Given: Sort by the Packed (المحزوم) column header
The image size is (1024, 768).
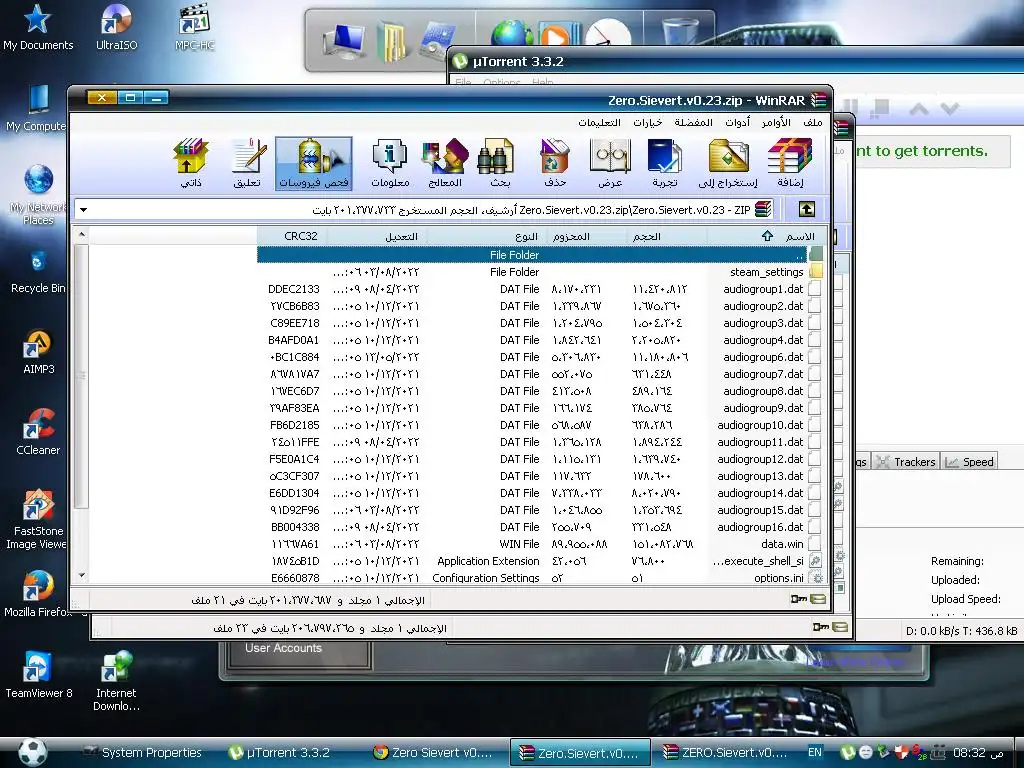Looking at the screenshot, I should click(x=586, y=236).
